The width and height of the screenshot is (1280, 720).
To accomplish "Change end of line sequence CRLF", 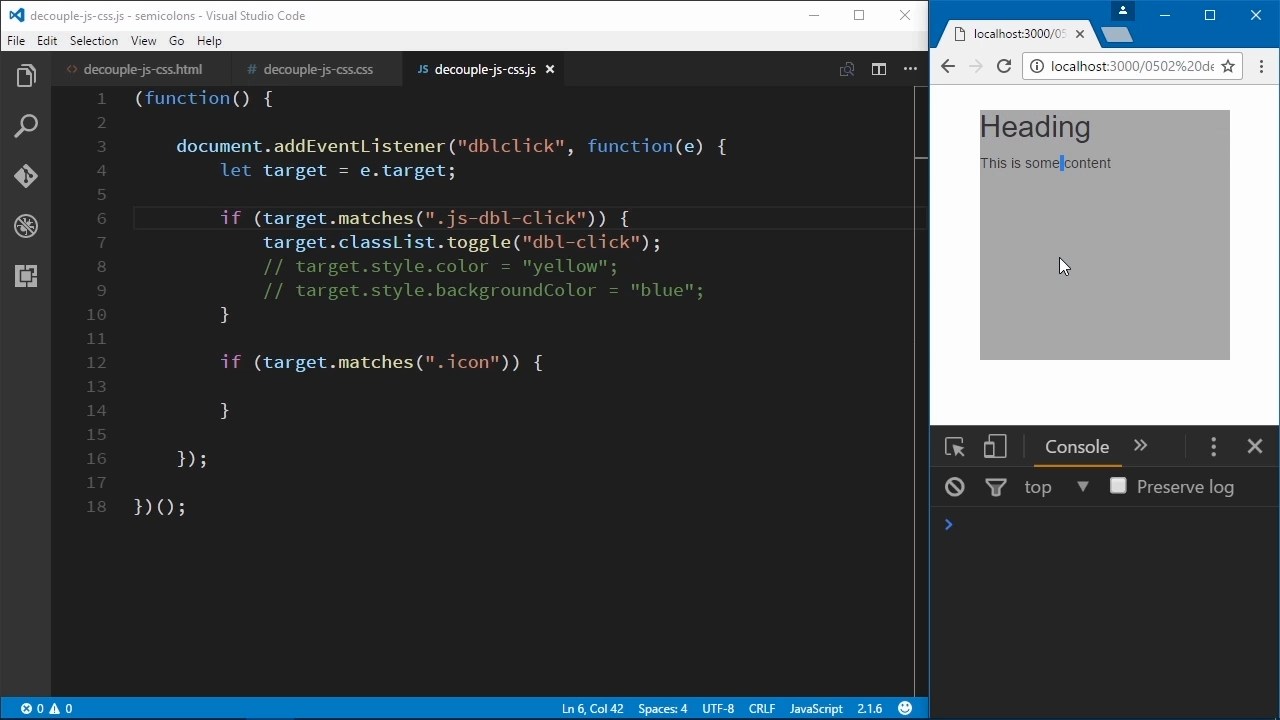I will 762,708.
